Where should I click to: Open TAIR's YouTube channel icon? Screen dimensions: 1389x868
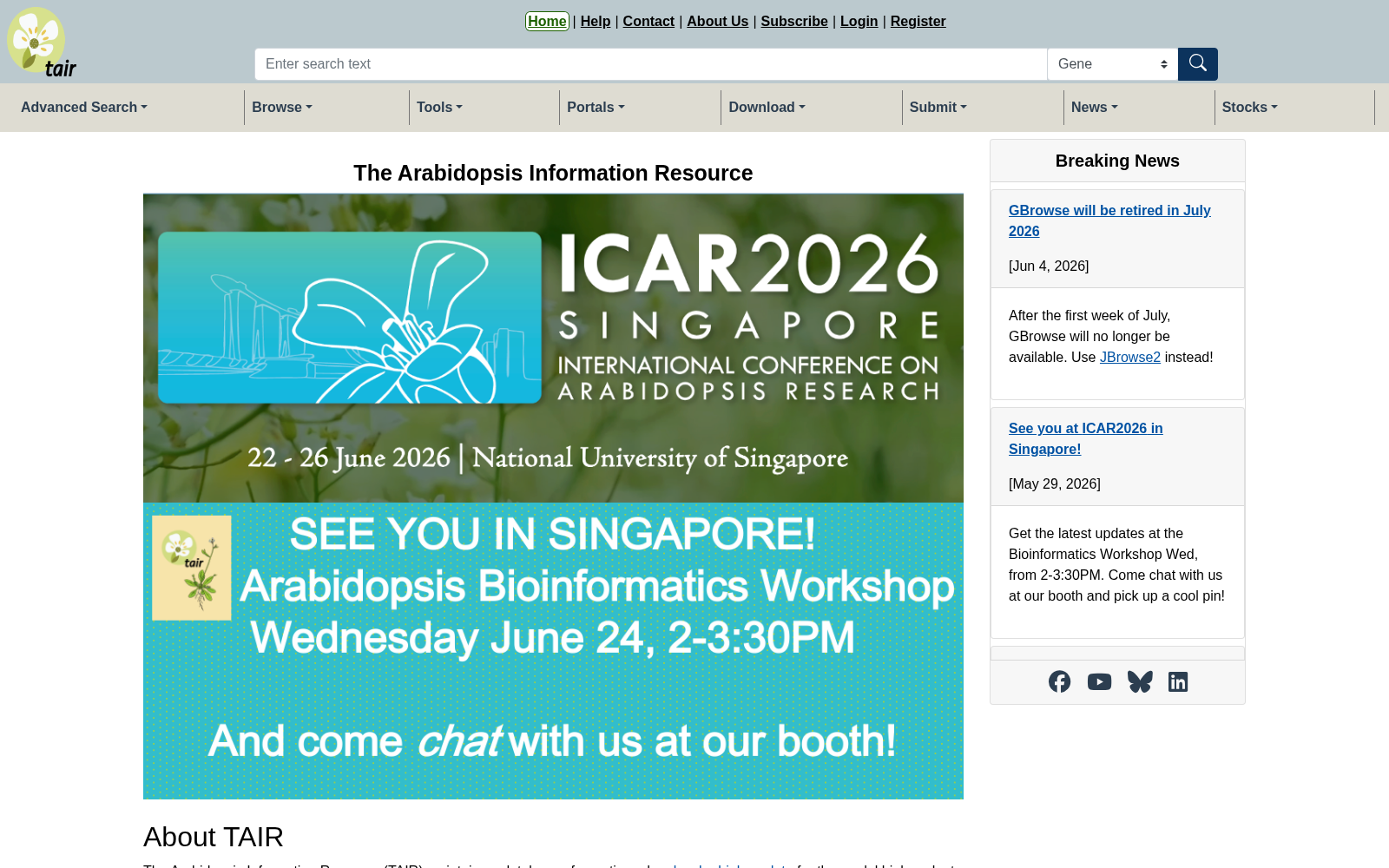tap(1099, 681)
